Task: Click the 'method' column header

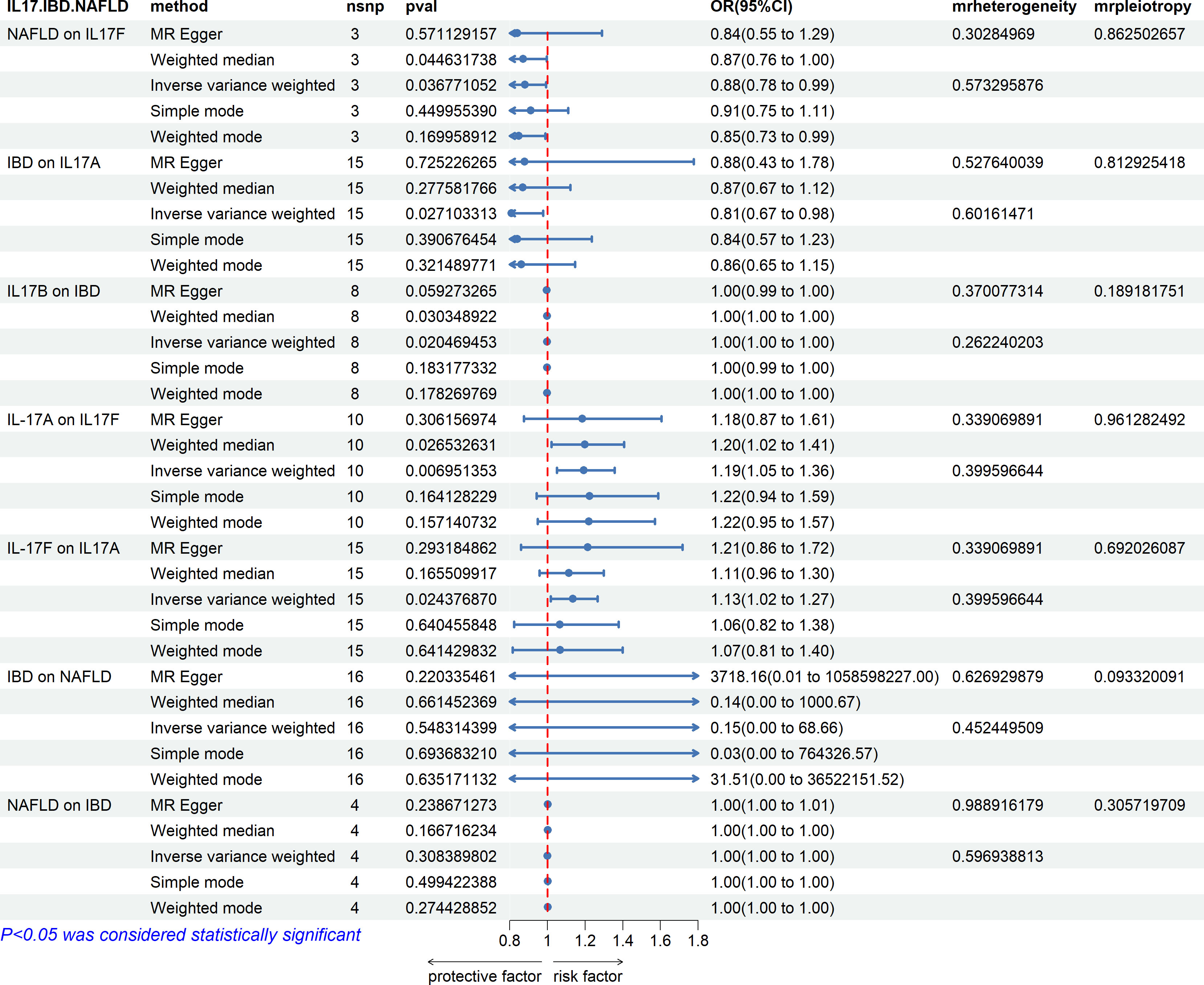Action: point(179,7)
